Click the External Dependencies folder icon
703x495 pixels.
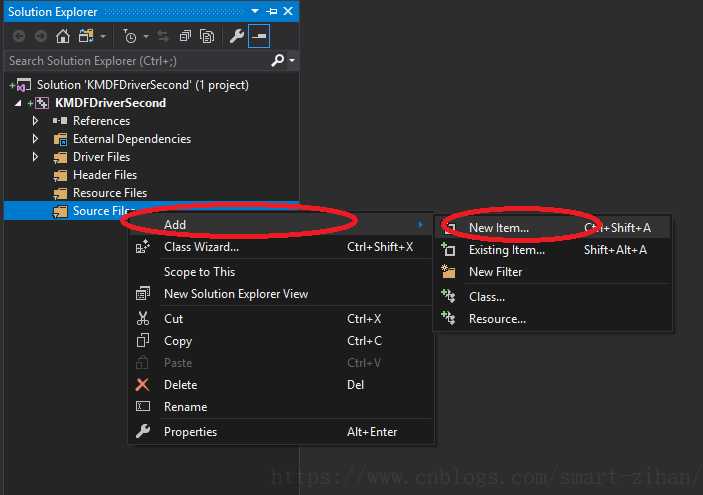(x=60, y=139)
